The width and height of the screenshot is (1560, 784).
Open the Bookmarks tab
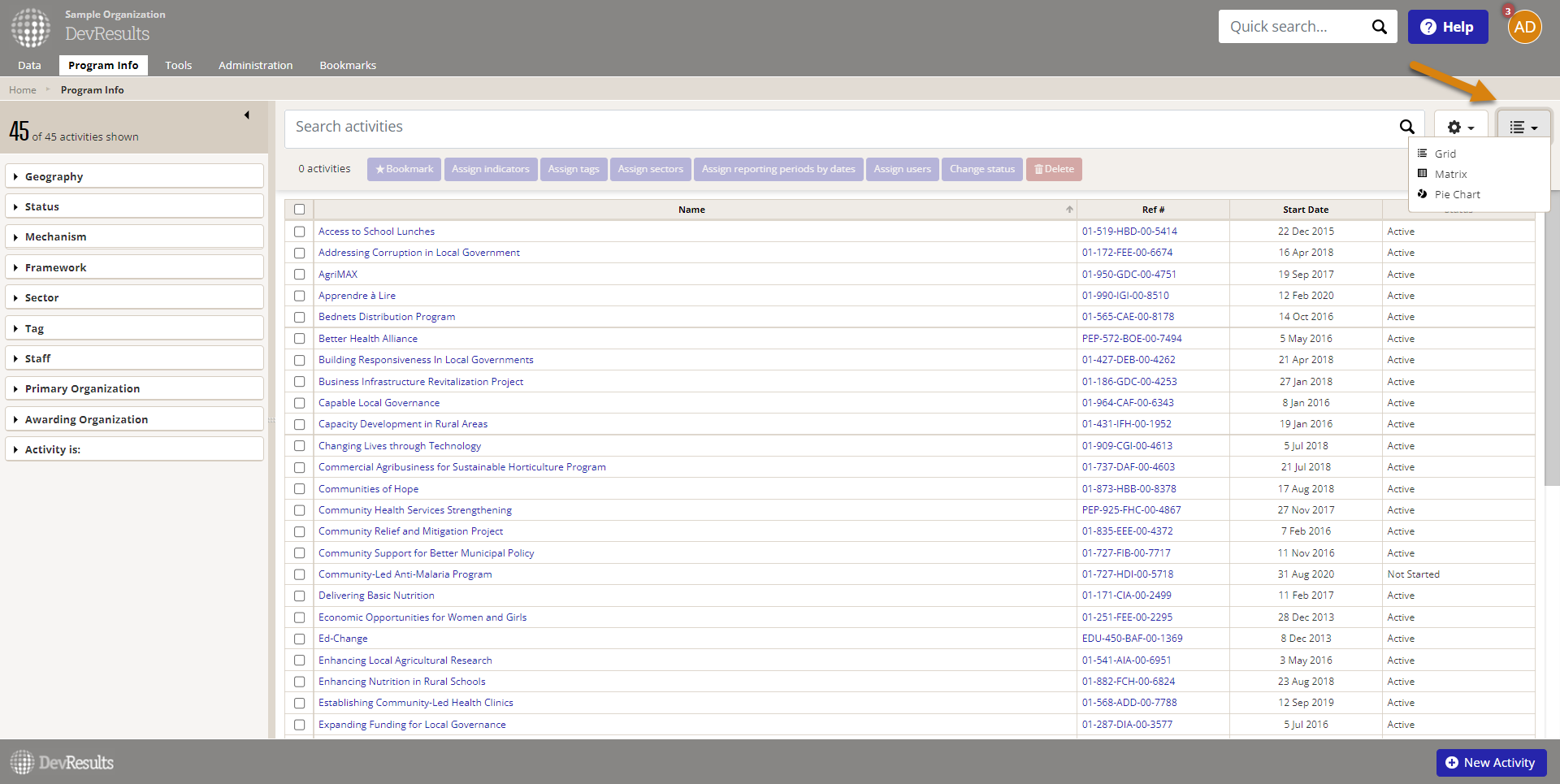click(x=348, y=65)
